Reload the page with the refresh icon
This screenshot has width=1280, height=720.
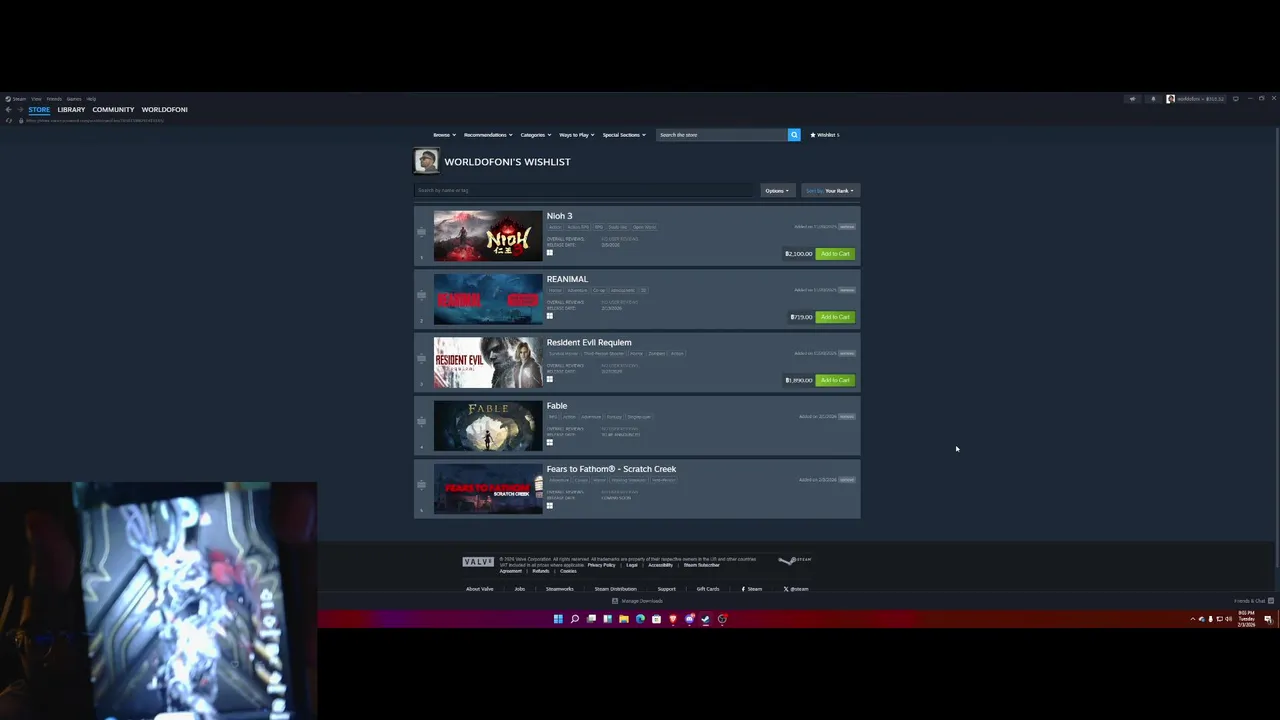tap(8, 120)
